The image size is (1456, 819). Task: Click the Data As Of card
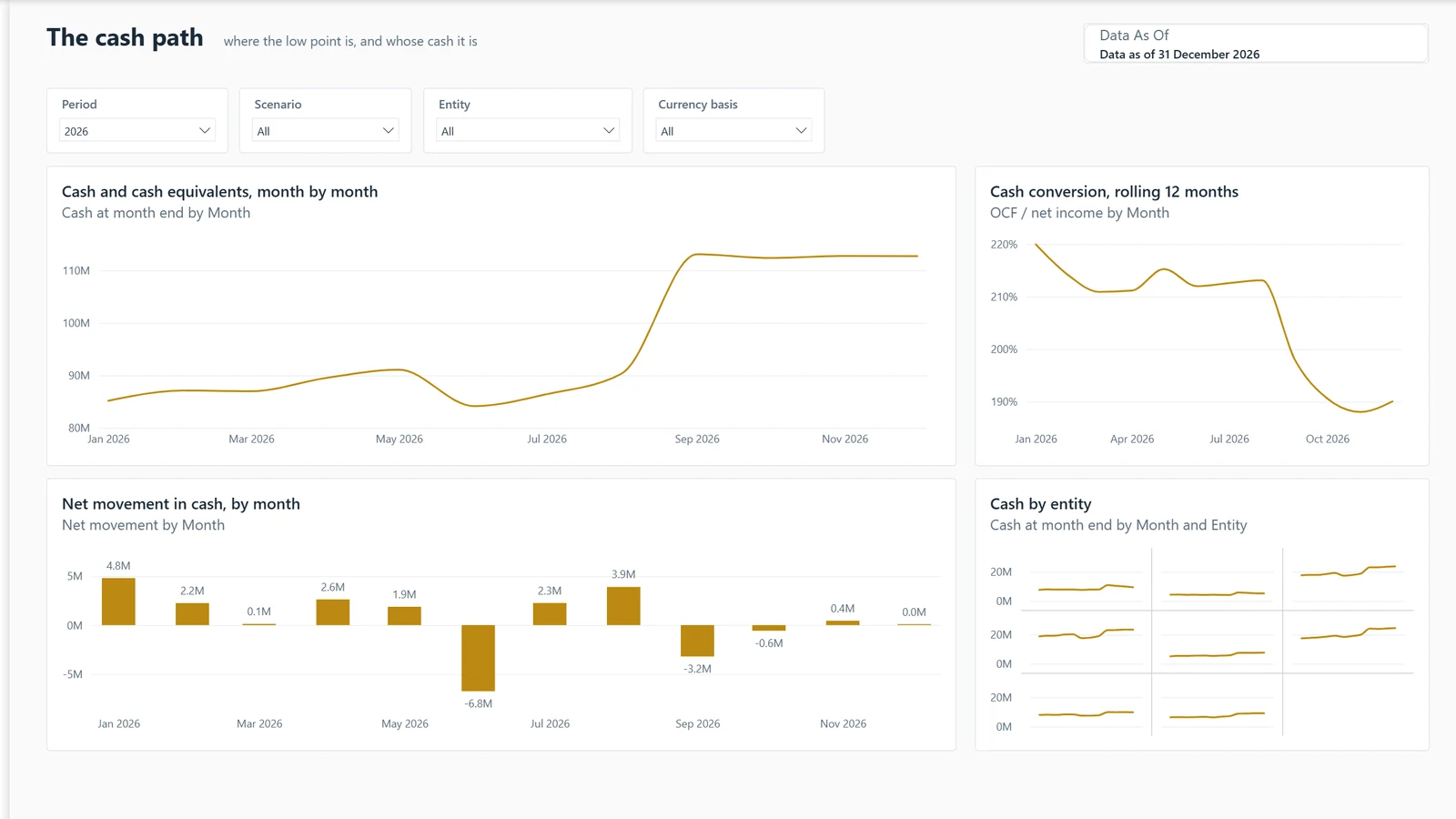pyautogui.click(x=1256, y=44)
